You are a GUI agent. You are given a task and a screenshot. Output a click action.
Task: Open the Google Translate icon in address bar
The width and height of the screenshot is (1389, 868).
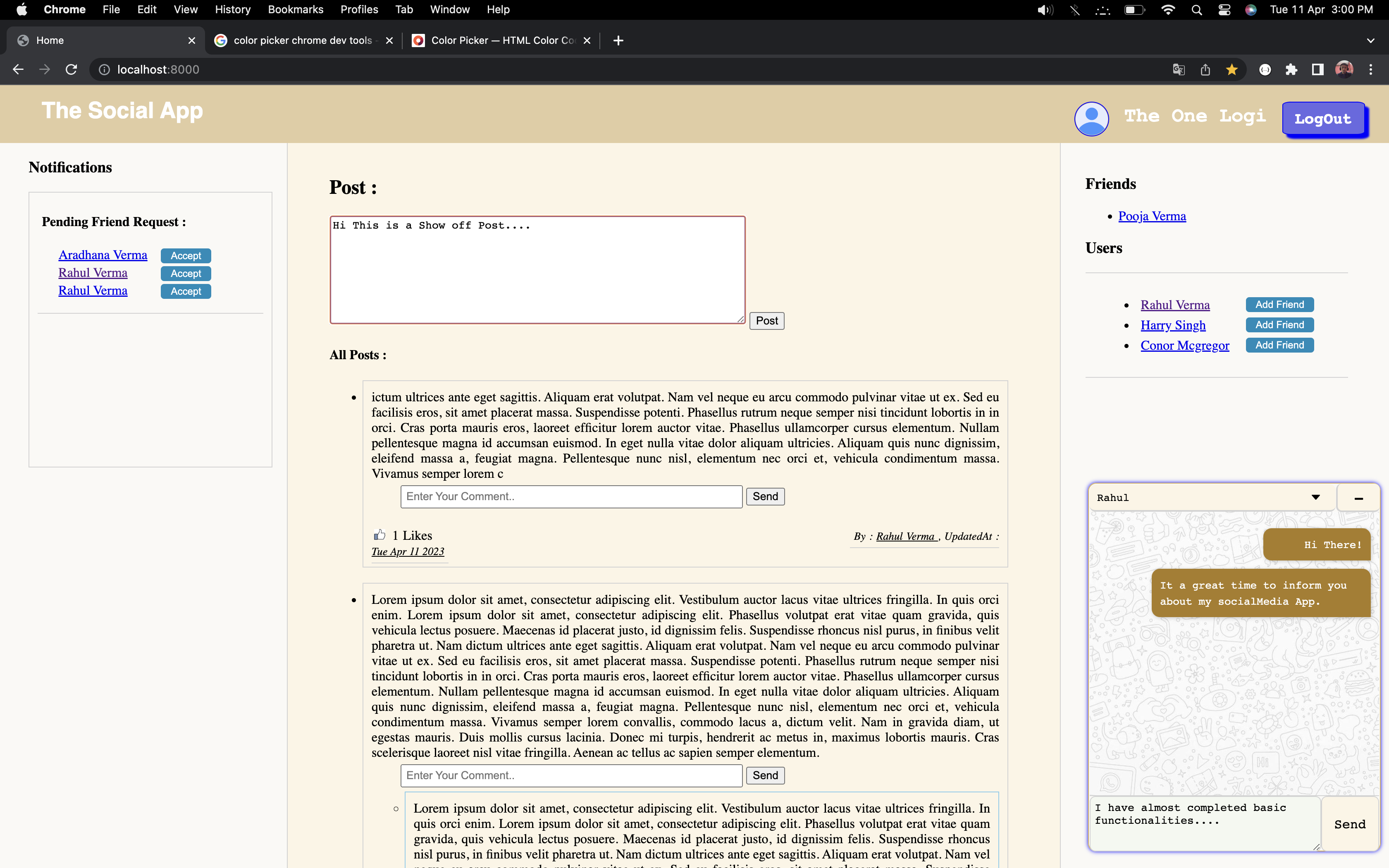[1179, 69]
